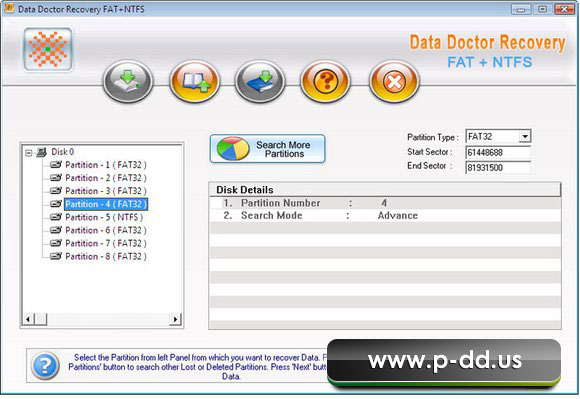Click the tree panel left scroll arrow

(28, 319)
